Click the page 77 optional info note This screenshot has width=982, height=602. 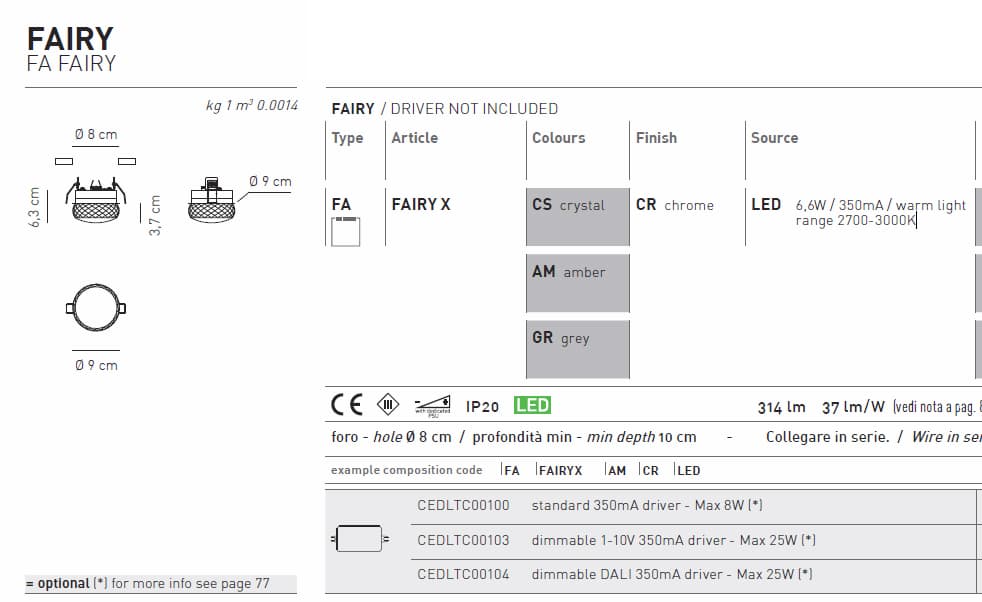point(145,582)
